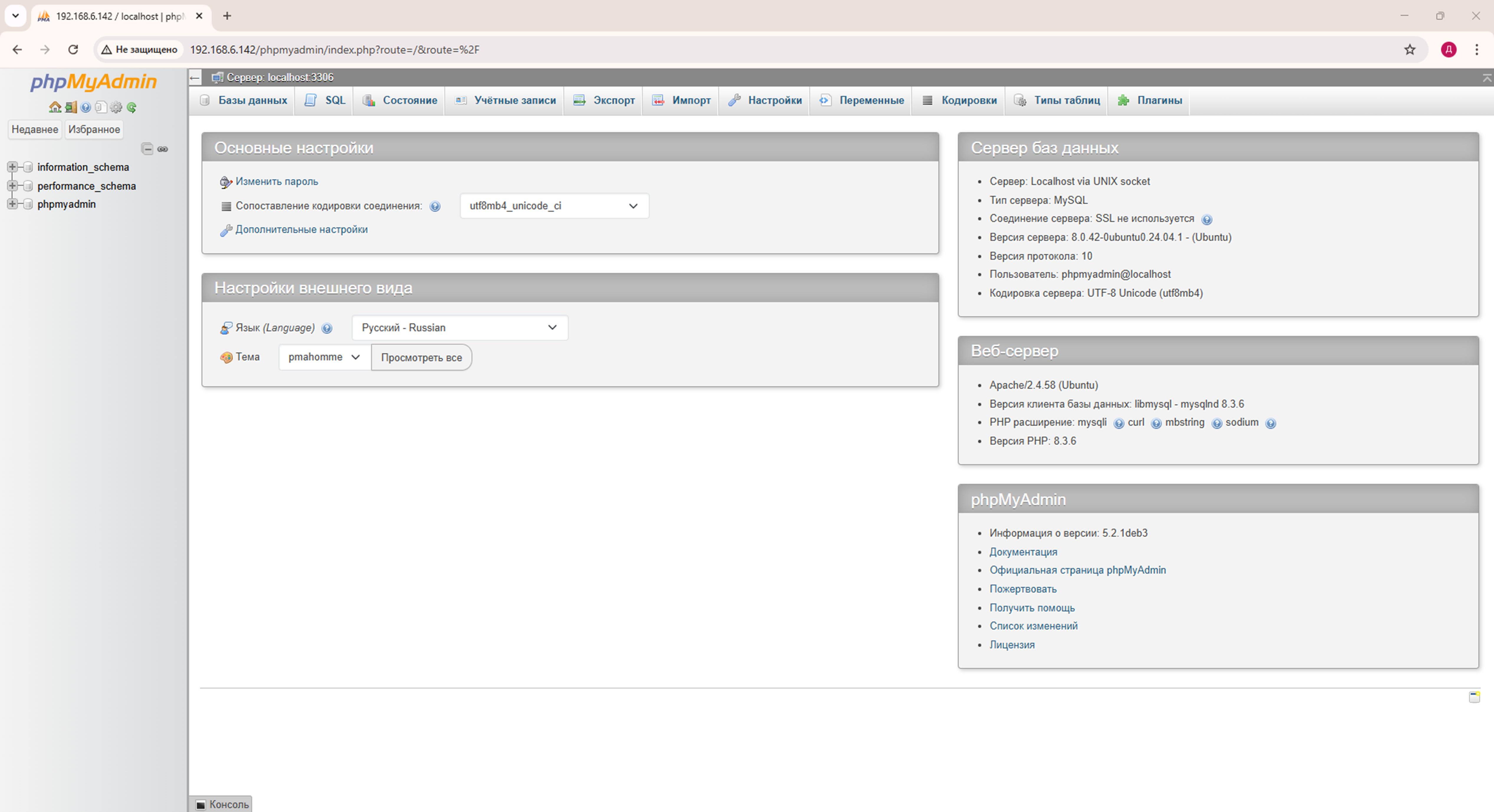Open Переменные tab
The width and height of the screenshot is (1494, 812).
click(x=861, y=100)
